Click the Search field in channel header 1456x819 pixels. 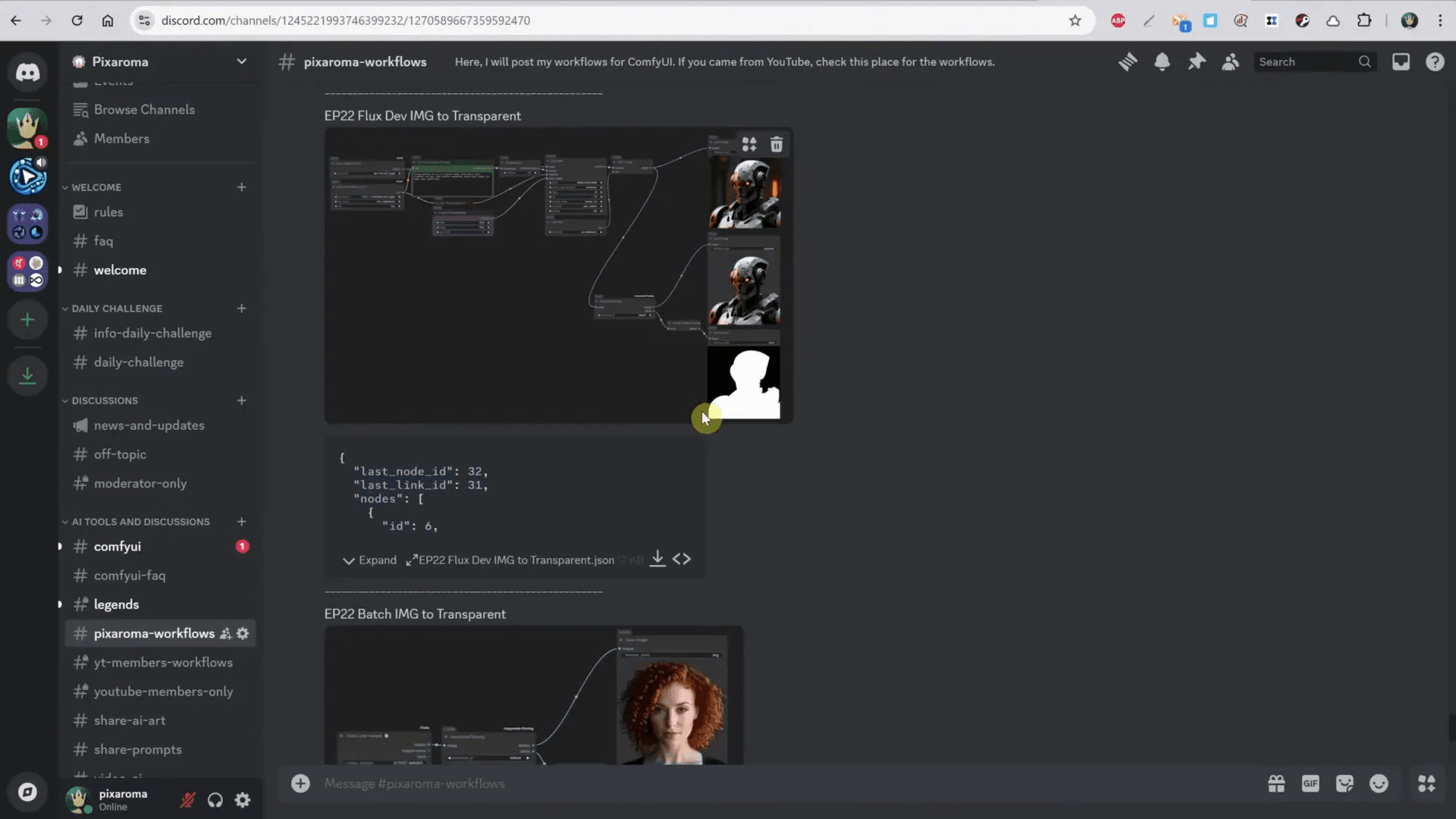1314,62
